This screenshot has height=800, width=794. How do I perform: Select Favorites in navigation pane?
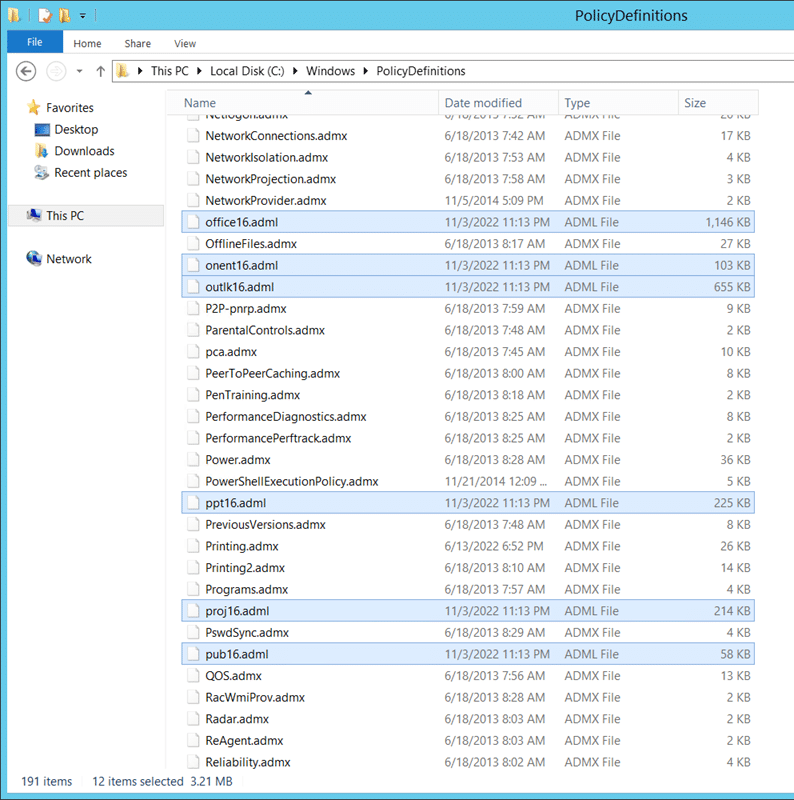click(70, 108)
